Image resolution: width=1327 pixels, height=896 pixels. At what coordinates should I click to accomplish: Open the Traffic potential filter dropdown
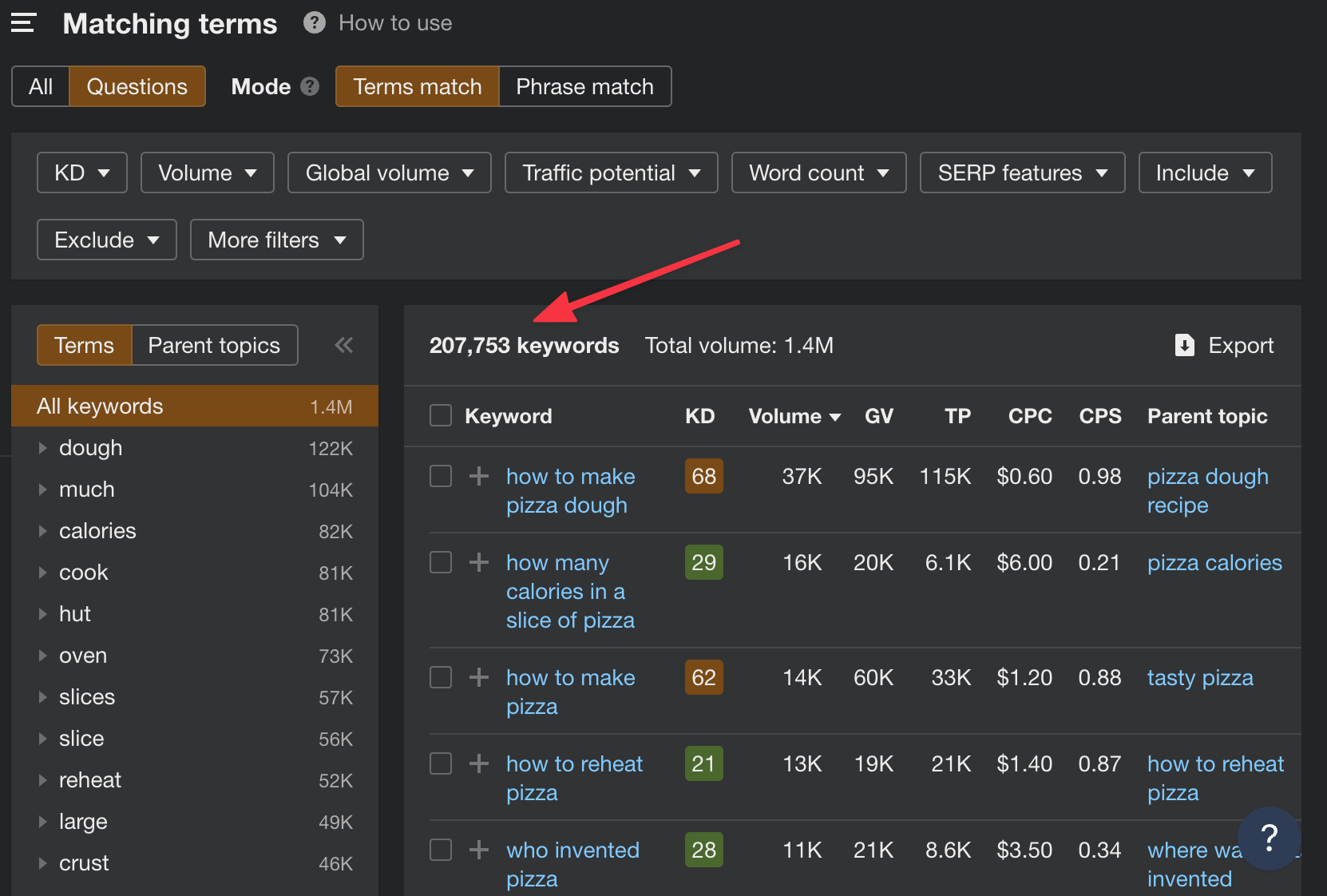click(612, 172)
